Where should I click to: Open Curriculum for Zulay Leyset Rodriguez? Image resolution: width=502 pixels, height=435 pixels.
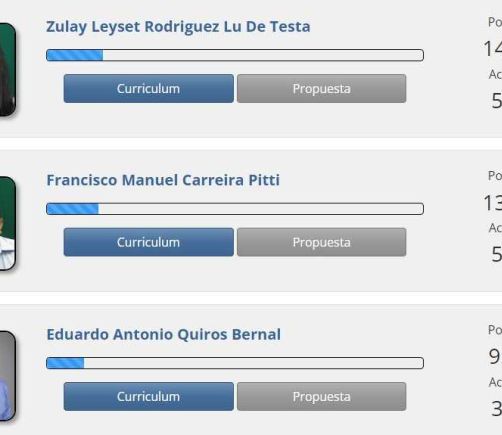click(149, 88)
